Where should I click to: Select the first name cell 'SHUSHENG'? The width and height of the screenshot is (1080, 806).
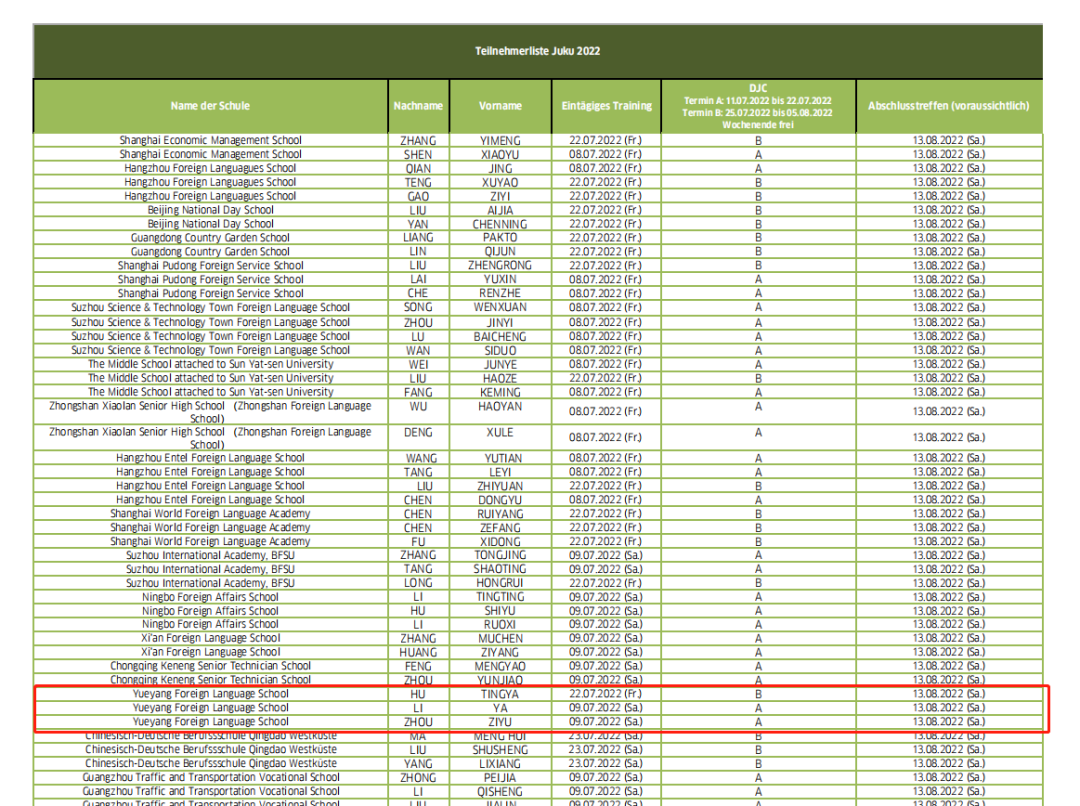[x=500, y=749]
